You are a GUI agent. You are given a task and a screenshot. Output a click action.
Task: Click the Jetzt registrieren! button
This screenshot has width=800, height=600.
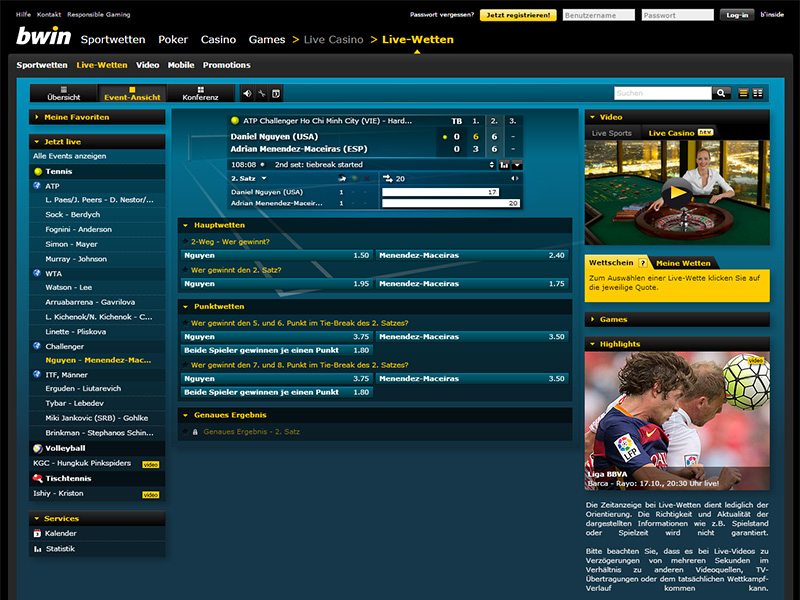518,15
